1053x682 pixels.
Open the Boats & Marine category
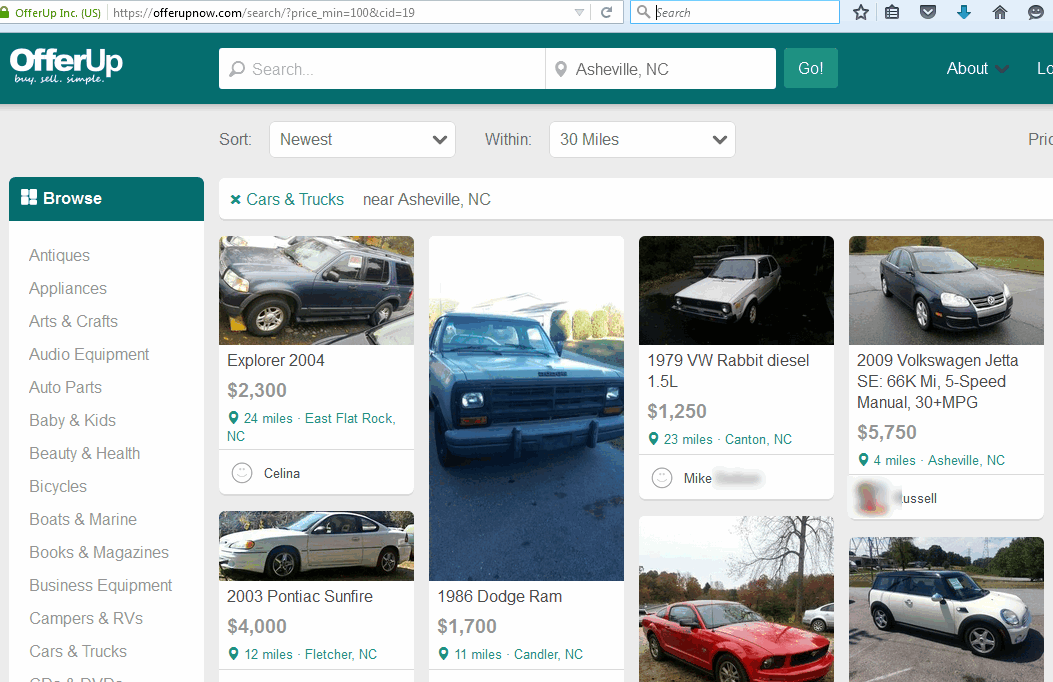coord(83,519)
